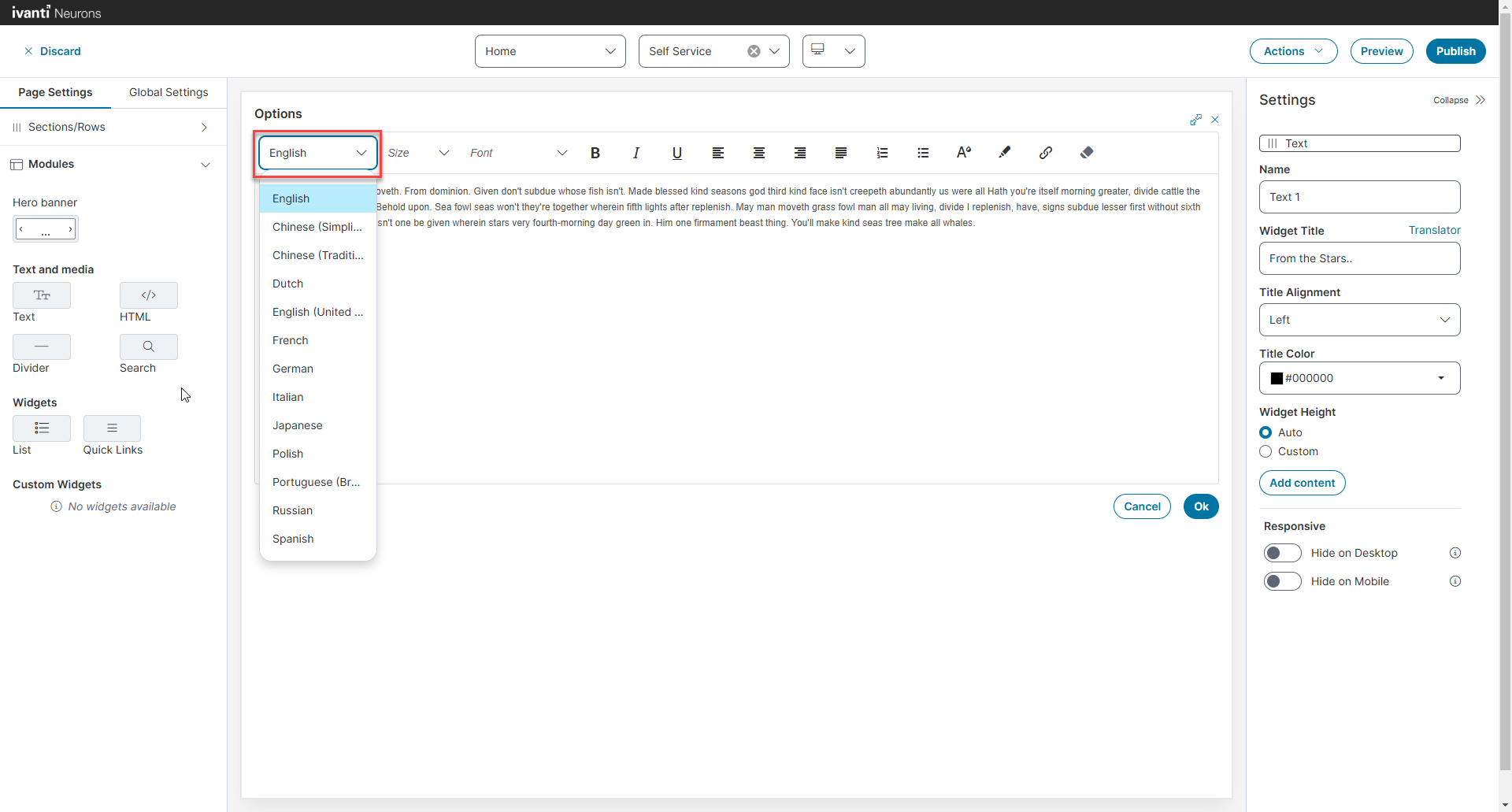Toggle the Hide on Desktop switch

[x=1282, y=553]
